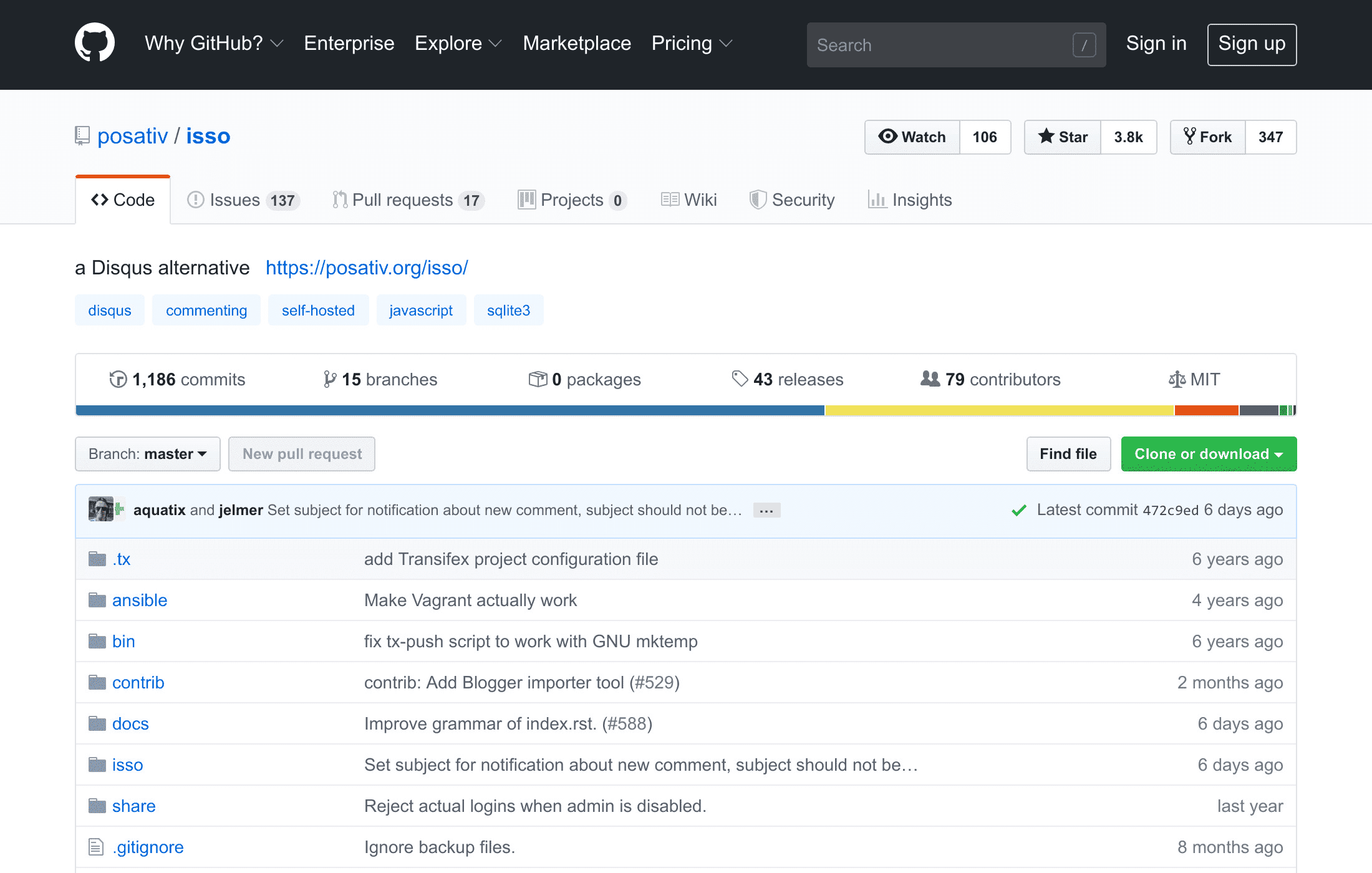Screen dimensions: 1372x873
Task: Open the Branch: master dropdown
Action: (148, 454)
